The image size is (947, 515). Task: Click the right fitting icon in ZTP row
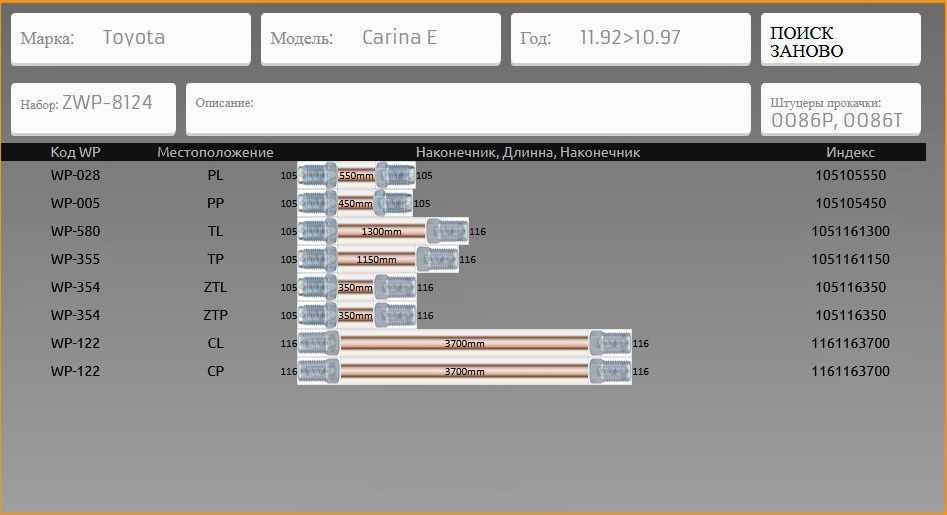[395, 316]
